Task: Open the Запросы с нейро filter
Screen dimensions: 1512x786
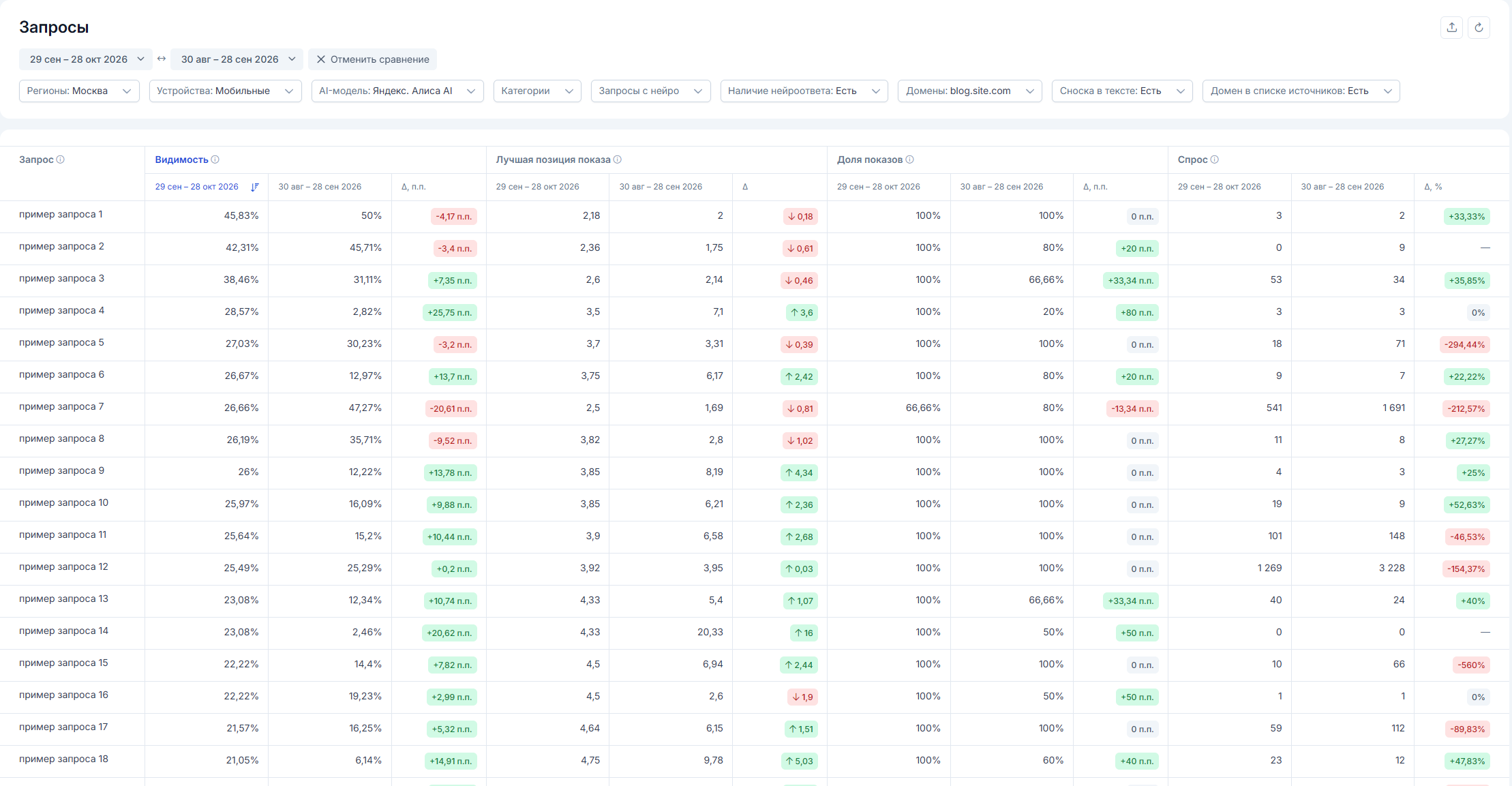Action: coord(650,91)
